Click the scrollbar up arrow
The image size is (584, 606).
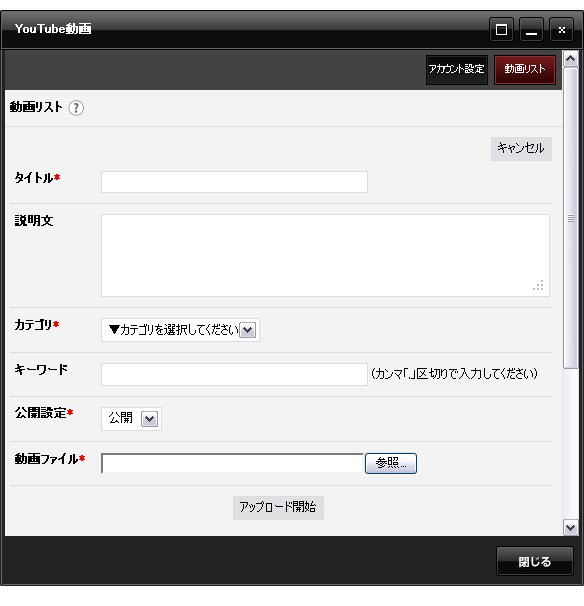coord(570,59)
